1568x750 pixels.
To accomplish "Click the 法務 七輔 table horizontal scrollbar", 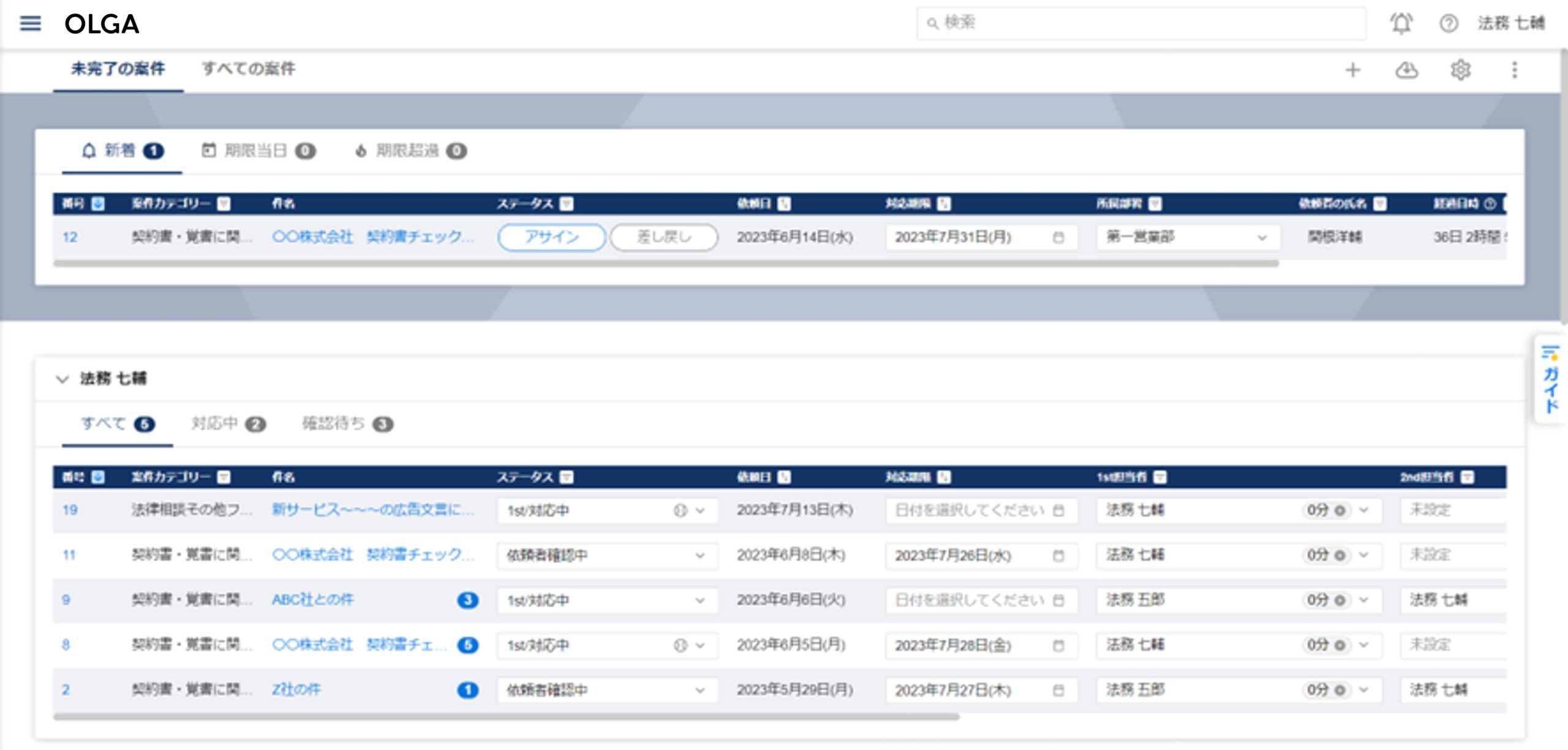I will [x=507, y=716].
